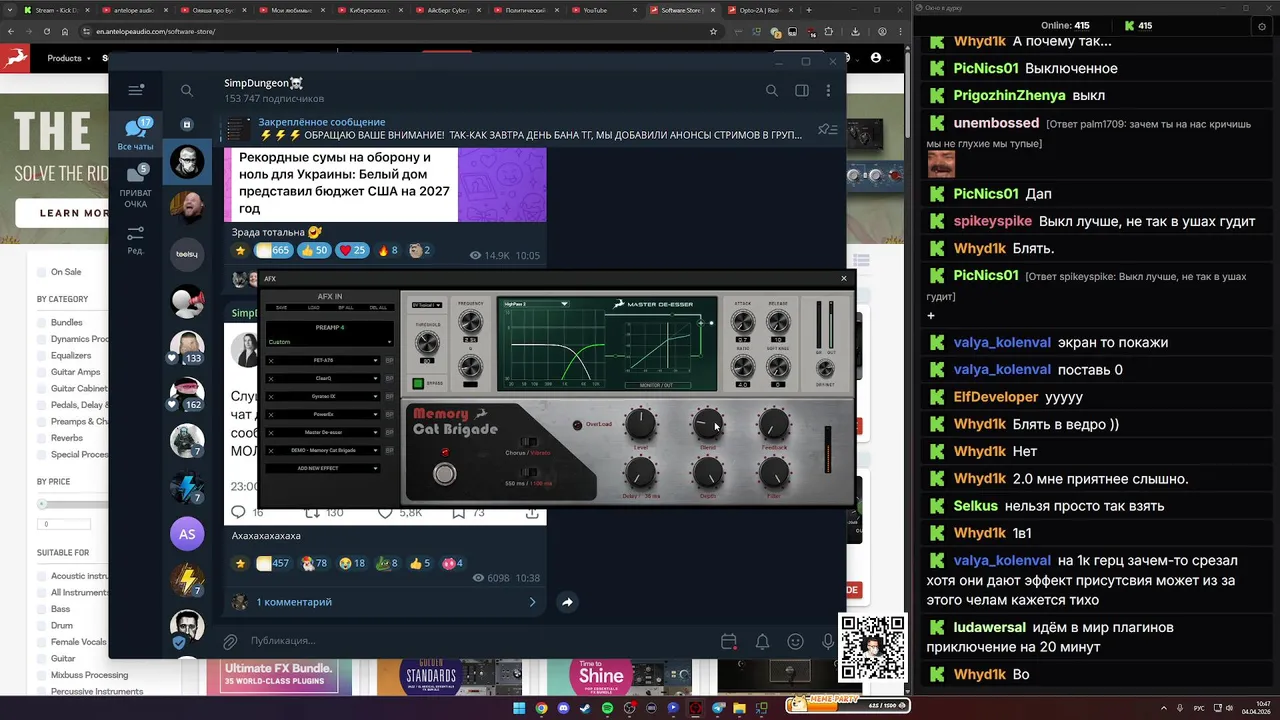Viewport: 1280px width, 720px height.
Task: Open the HighPass 2 filter type dropdown
Action: (536, 303)
